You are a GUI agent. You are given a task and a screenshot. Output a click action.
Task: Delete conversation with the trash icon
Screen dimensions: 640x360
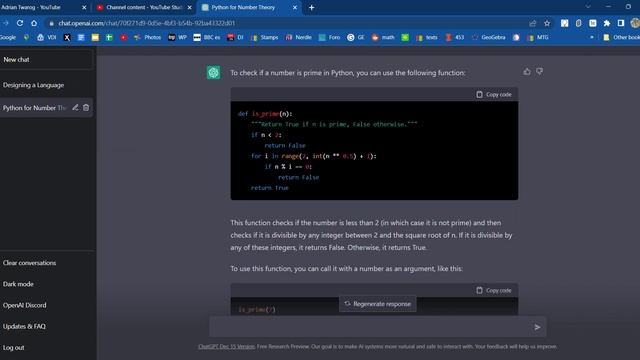tap(86, 107)
